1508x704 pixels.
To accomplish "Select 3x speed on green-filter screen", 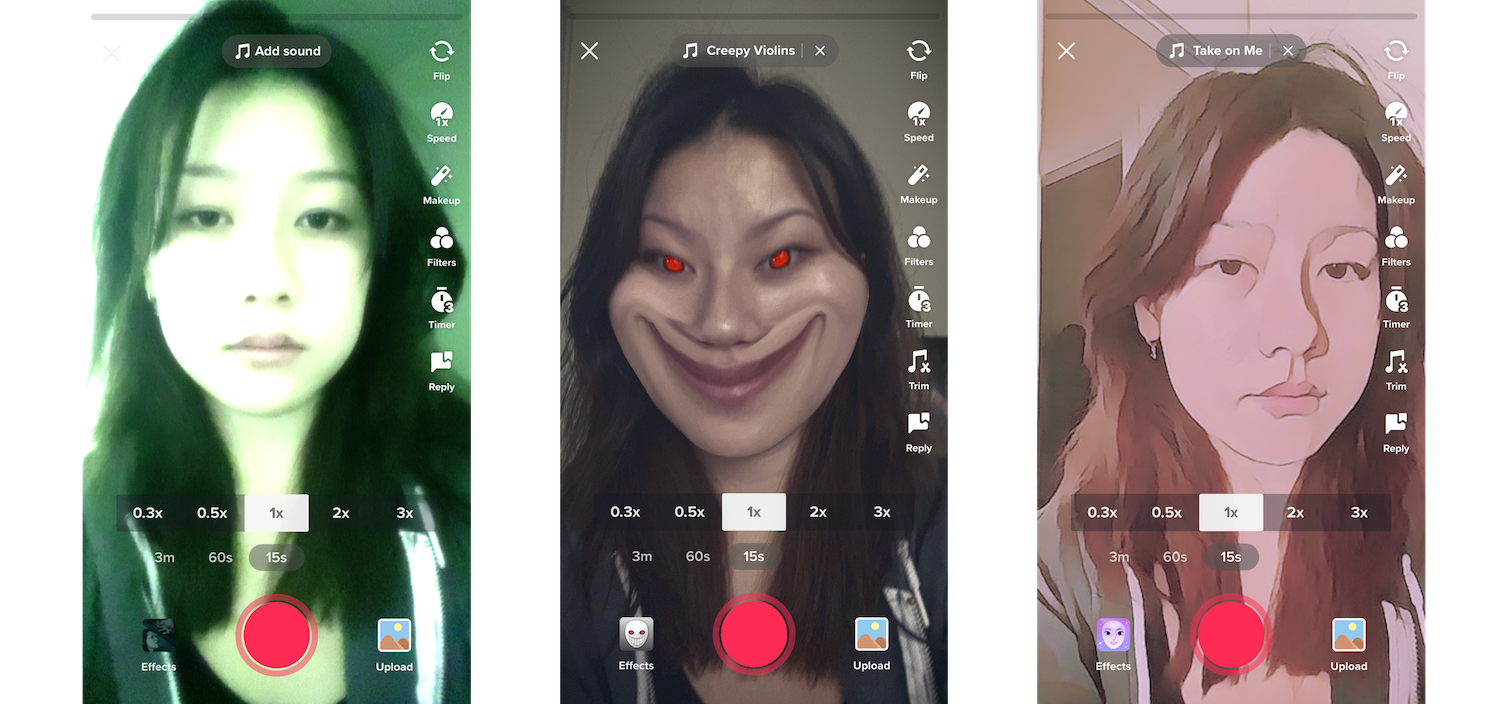I will [404, 513].
